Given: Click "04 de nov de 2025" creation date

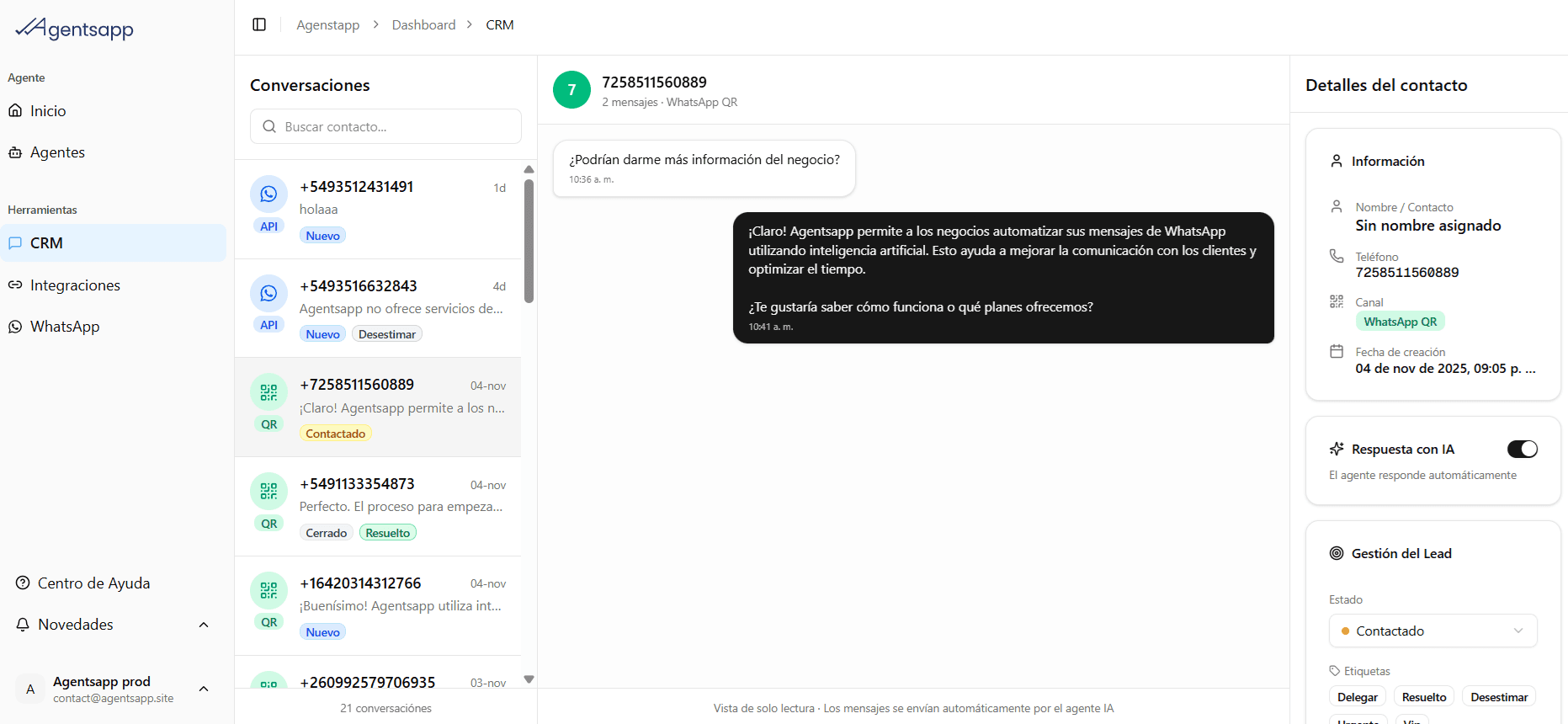Looking at the screenshot, I should [1445, 368].
